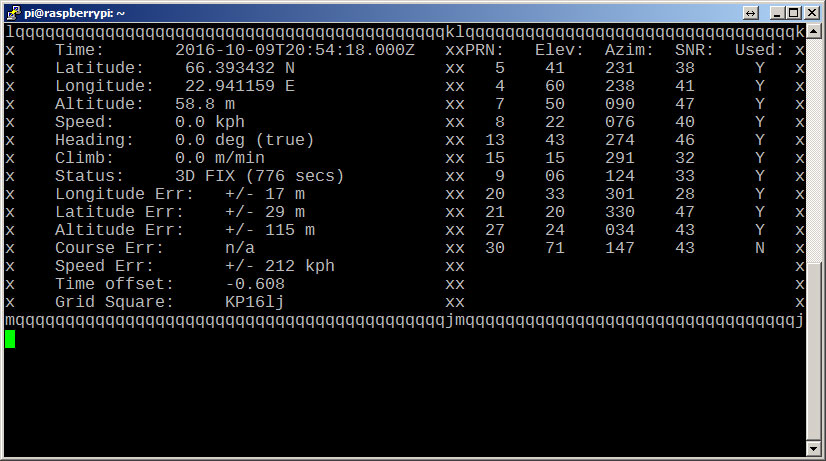Click elevation 71 in the PRN 30 row
Viewport: 826px width, 461px height.
tap(555, 248)
